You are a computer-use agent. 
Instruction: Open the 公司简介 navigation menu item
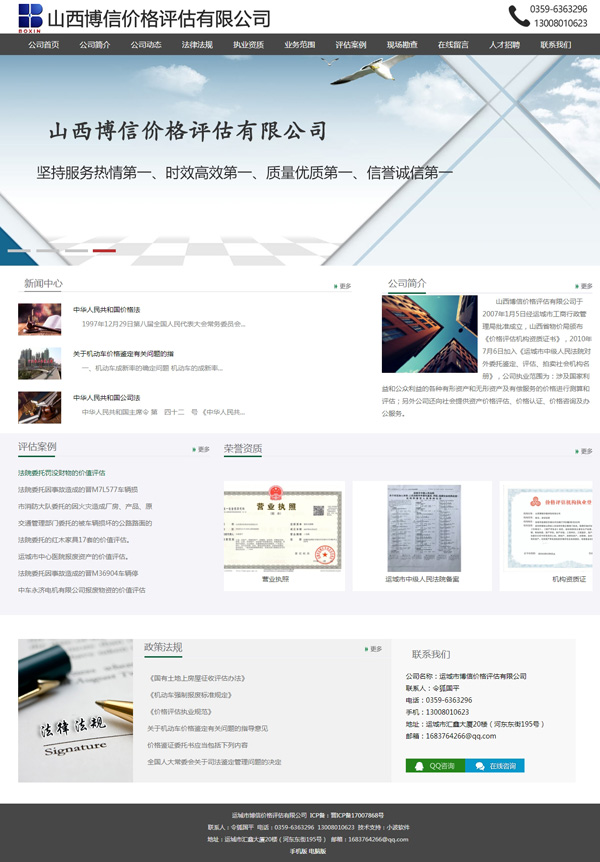point(95,45)
